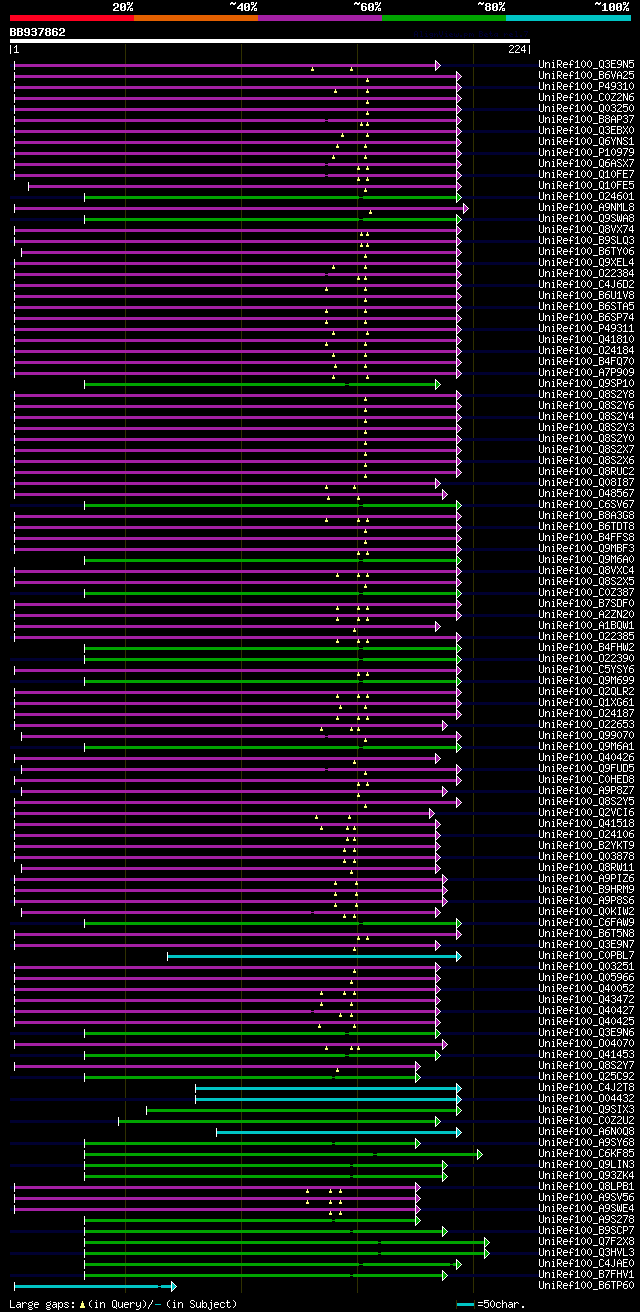Viewport: 640px width, 1312px height.
Task: Click the green ~80% identity legend segment
Action: tap(444, 17)
